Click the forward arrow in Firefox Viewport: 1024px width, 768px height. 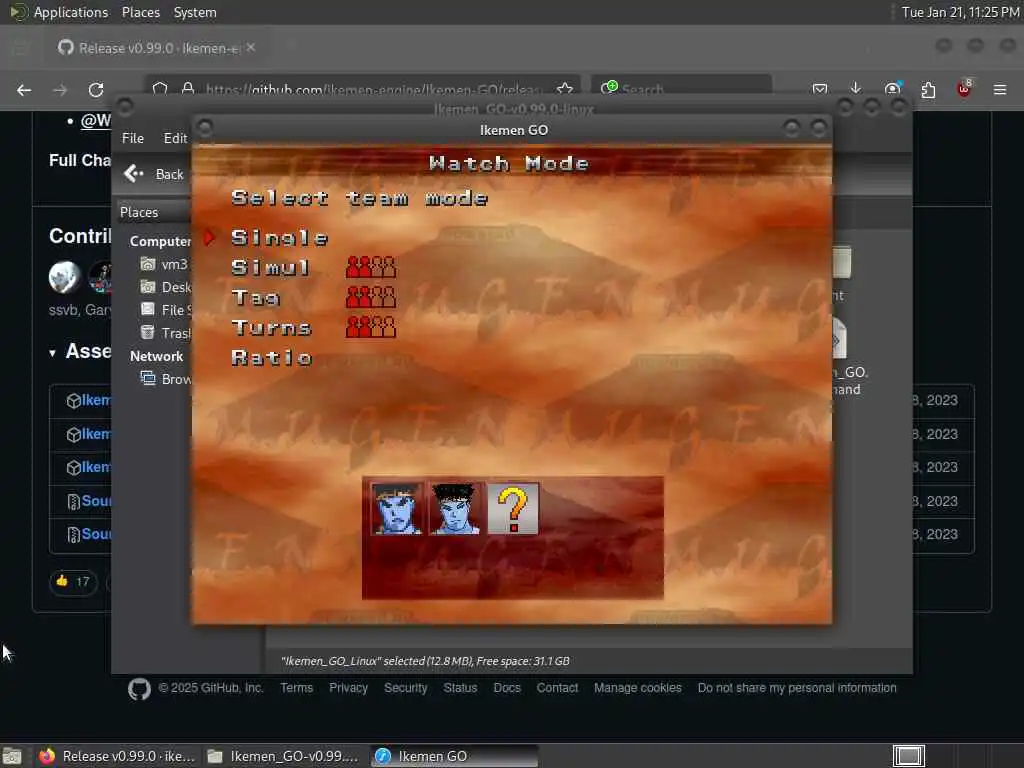coord(60,90)
